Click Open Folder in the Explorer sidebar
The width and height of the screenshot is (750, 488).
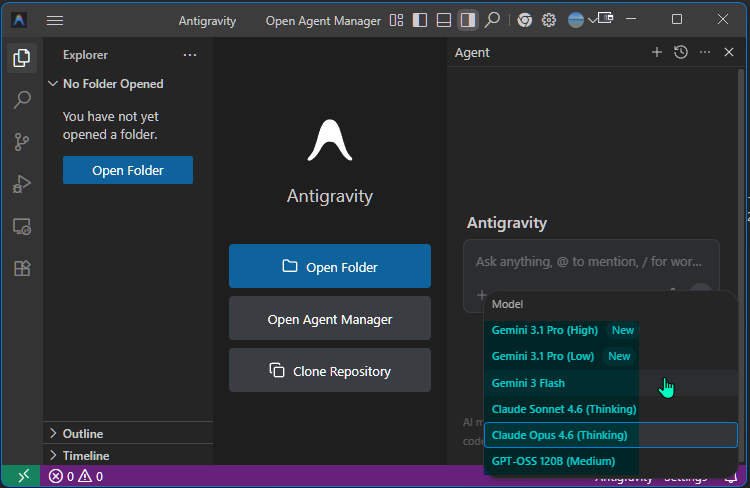tap(128, 170)
